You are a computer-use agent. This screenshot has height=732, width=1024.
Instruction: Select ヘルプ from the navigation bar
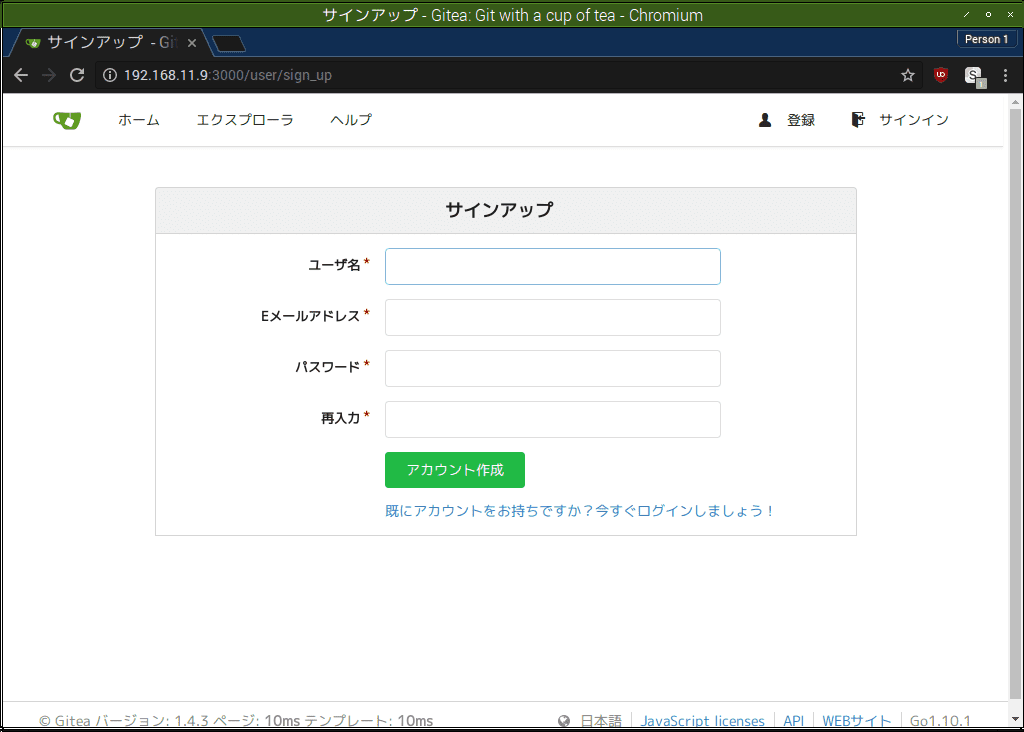click(350, 119)
